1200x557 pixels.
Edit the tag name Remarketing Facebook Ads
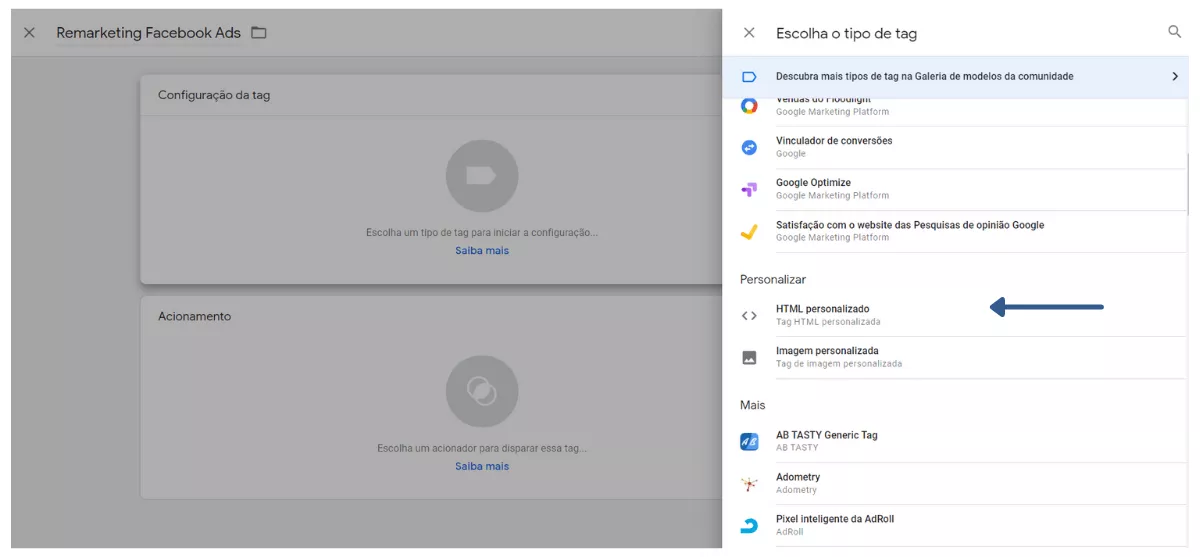[x=148, y=33]
